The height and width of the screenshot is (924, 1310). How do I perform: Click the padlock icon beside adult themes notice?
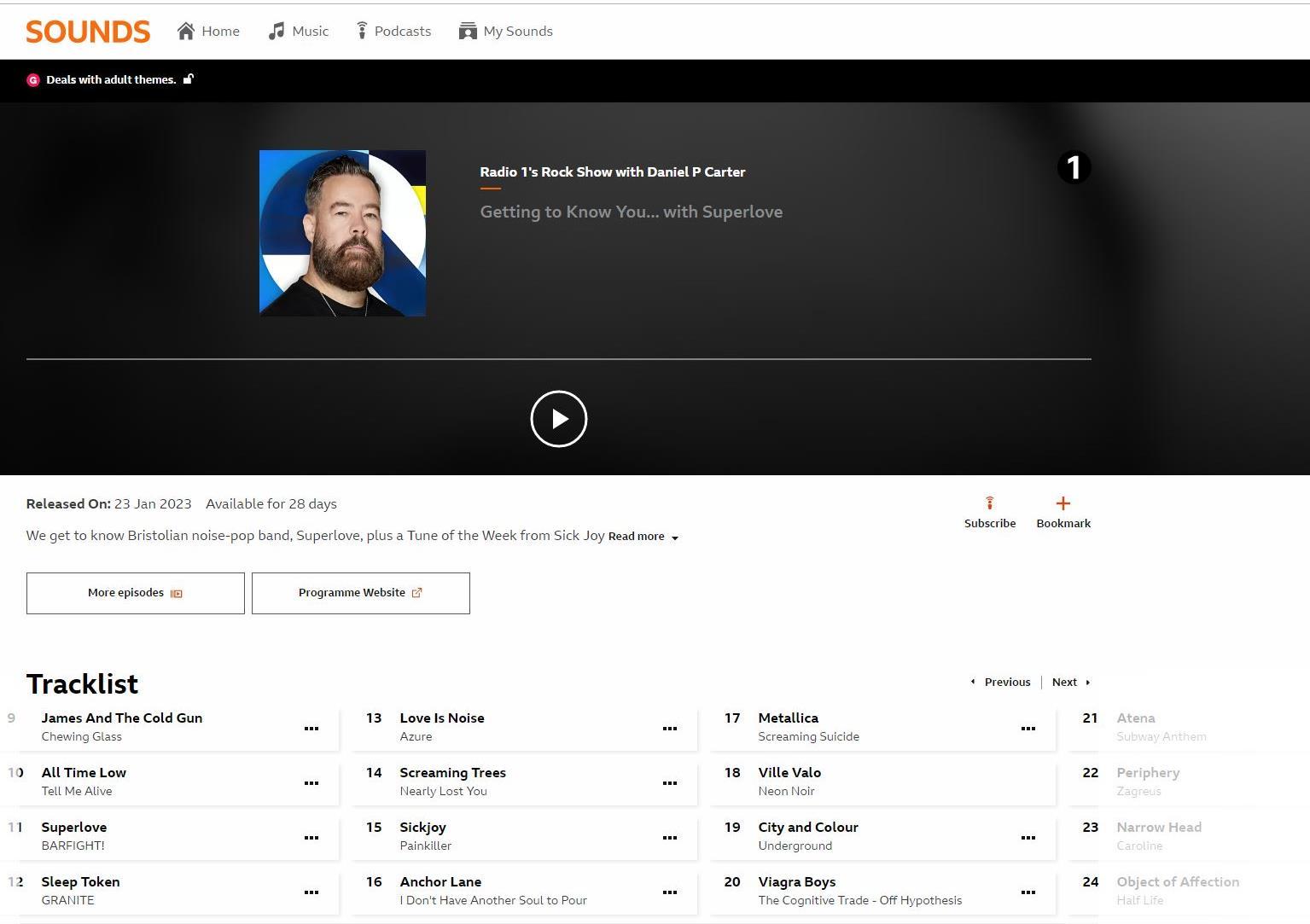[x=189, y=79]
